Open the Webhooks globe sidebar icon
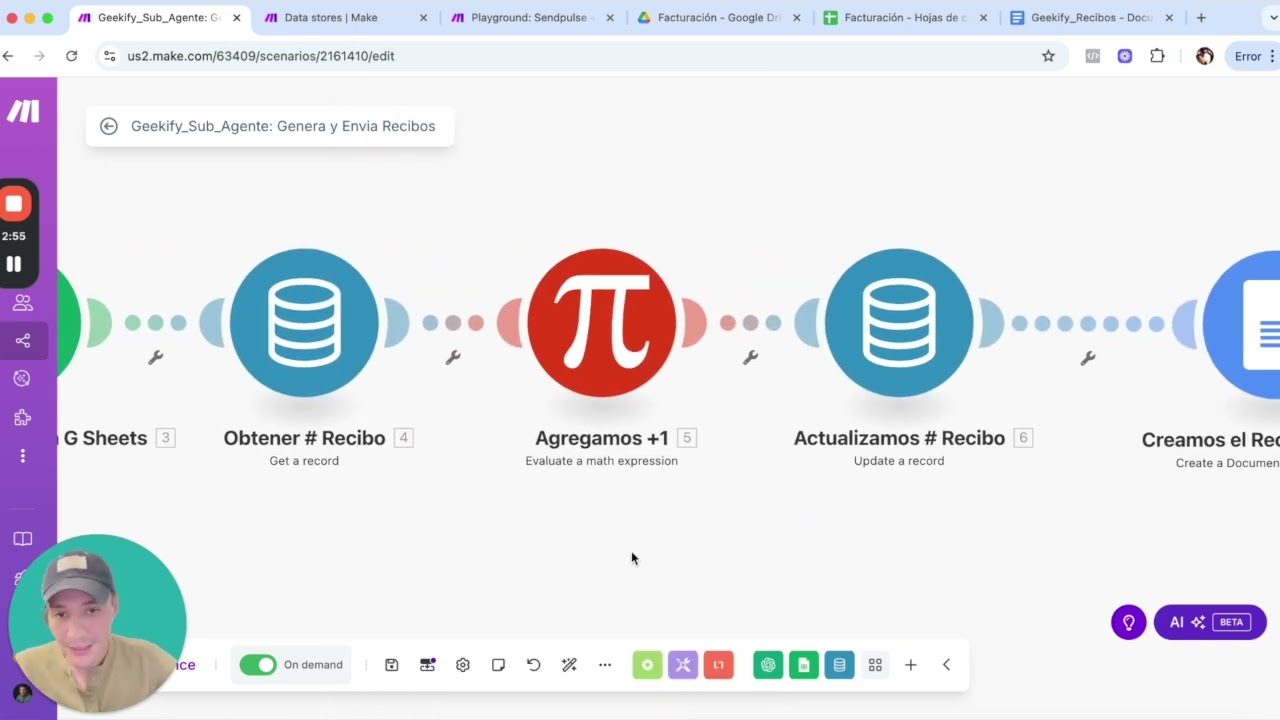 pyautogui.click(x=23, y=379)
